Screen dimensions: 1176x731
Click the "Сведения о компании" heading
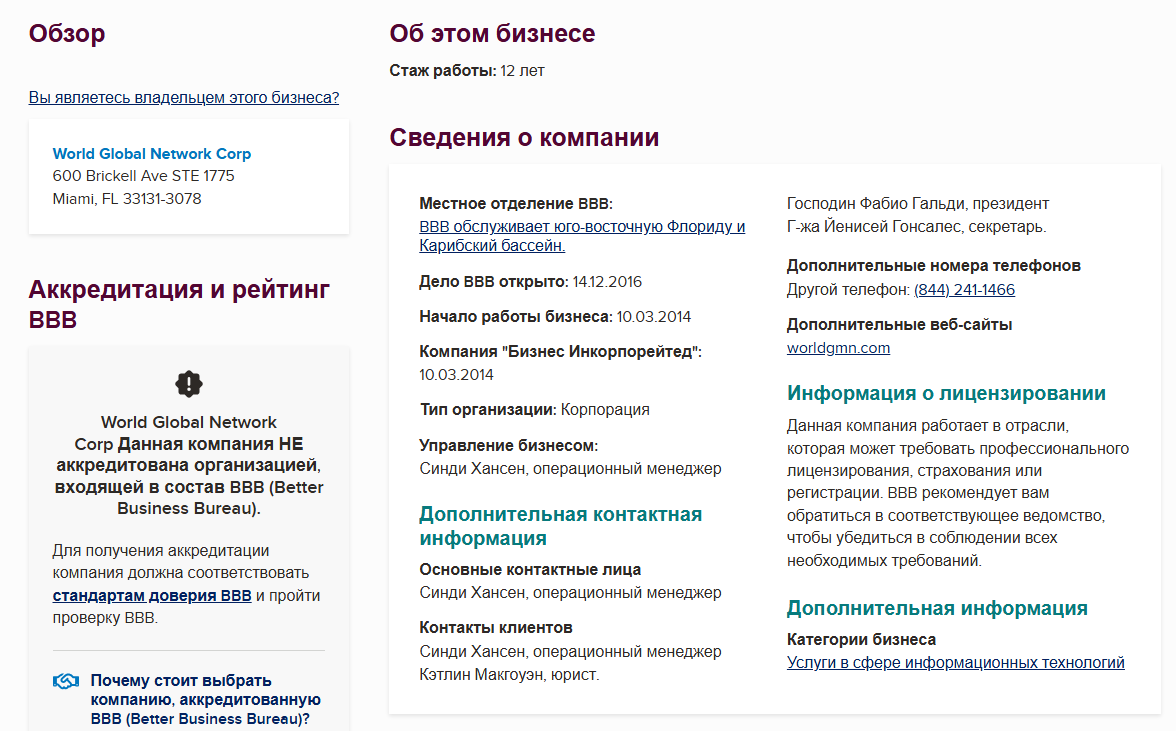click(x=524, y=138)
